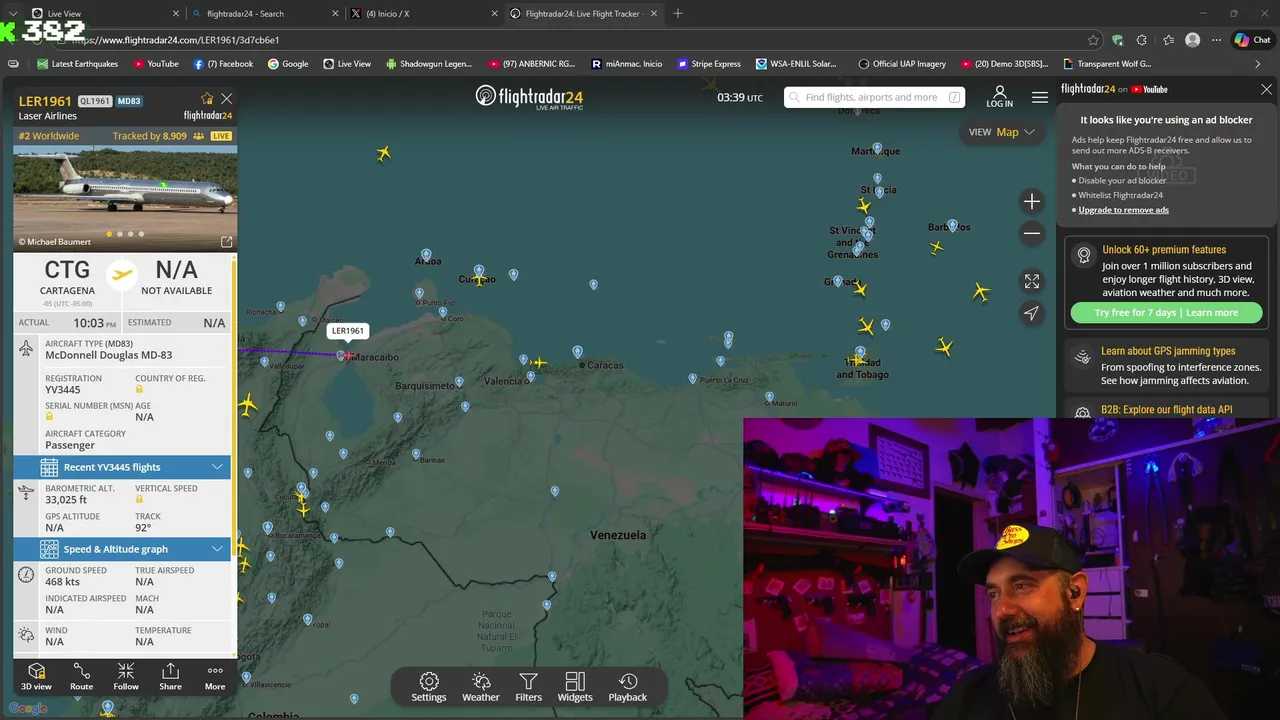Open the More options menu

tap(215, 676)
